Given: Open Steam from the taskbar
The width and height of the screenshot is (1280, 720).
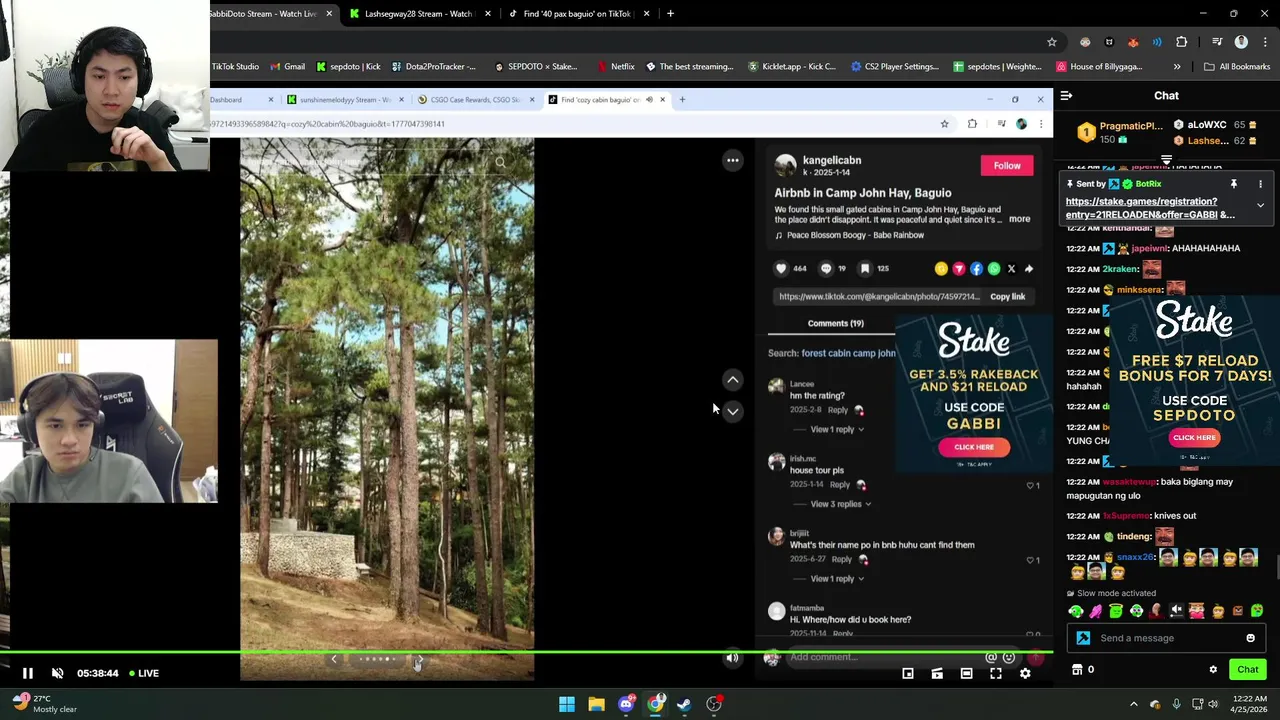Looking at the screenshot, I should (684, 704).
